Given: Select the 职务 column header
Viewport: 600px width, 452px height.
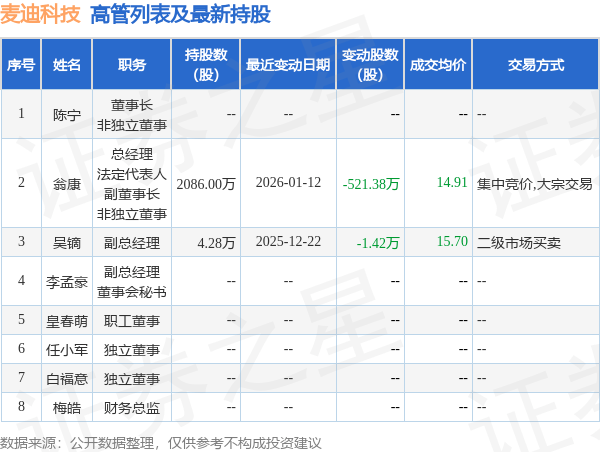Looking at the screenshot, I should [132, 65].
